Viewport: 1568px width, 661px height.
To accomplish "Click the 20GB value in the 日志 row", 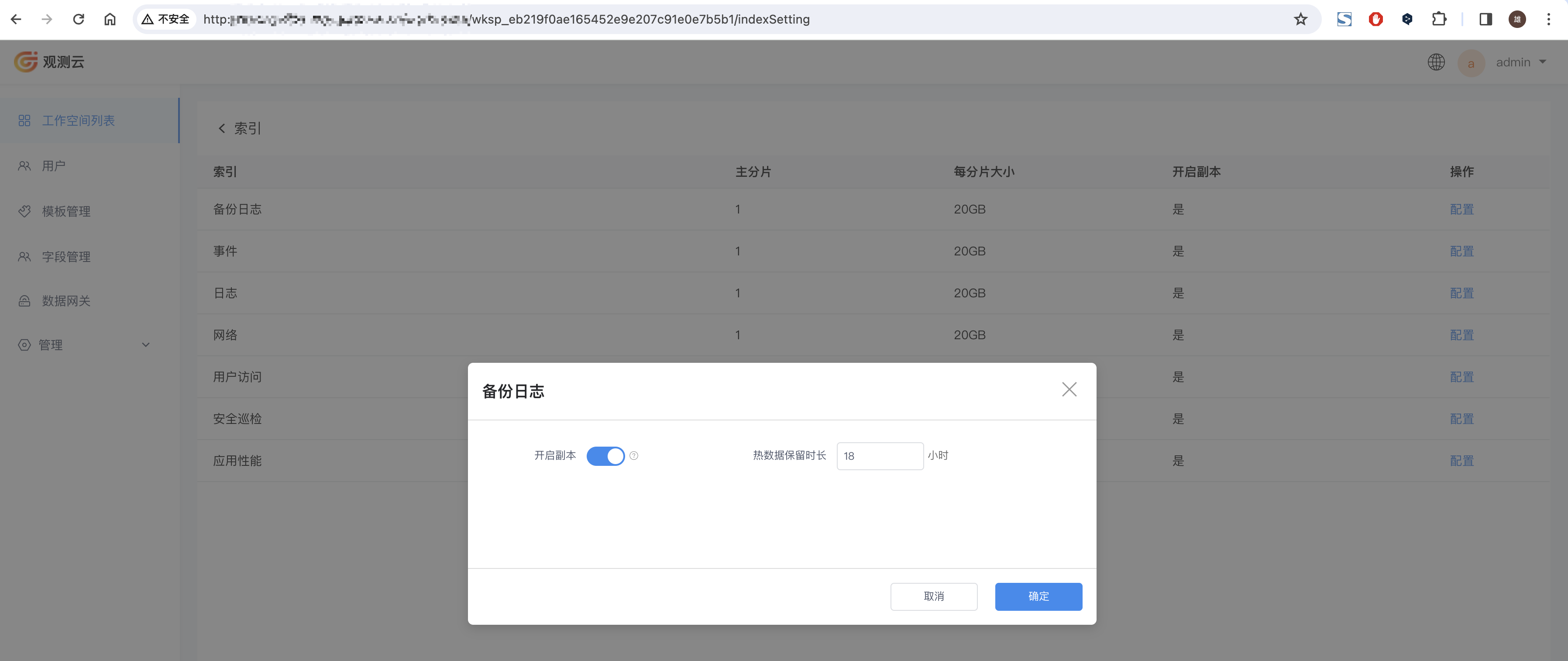I will [x=969, y=293].
